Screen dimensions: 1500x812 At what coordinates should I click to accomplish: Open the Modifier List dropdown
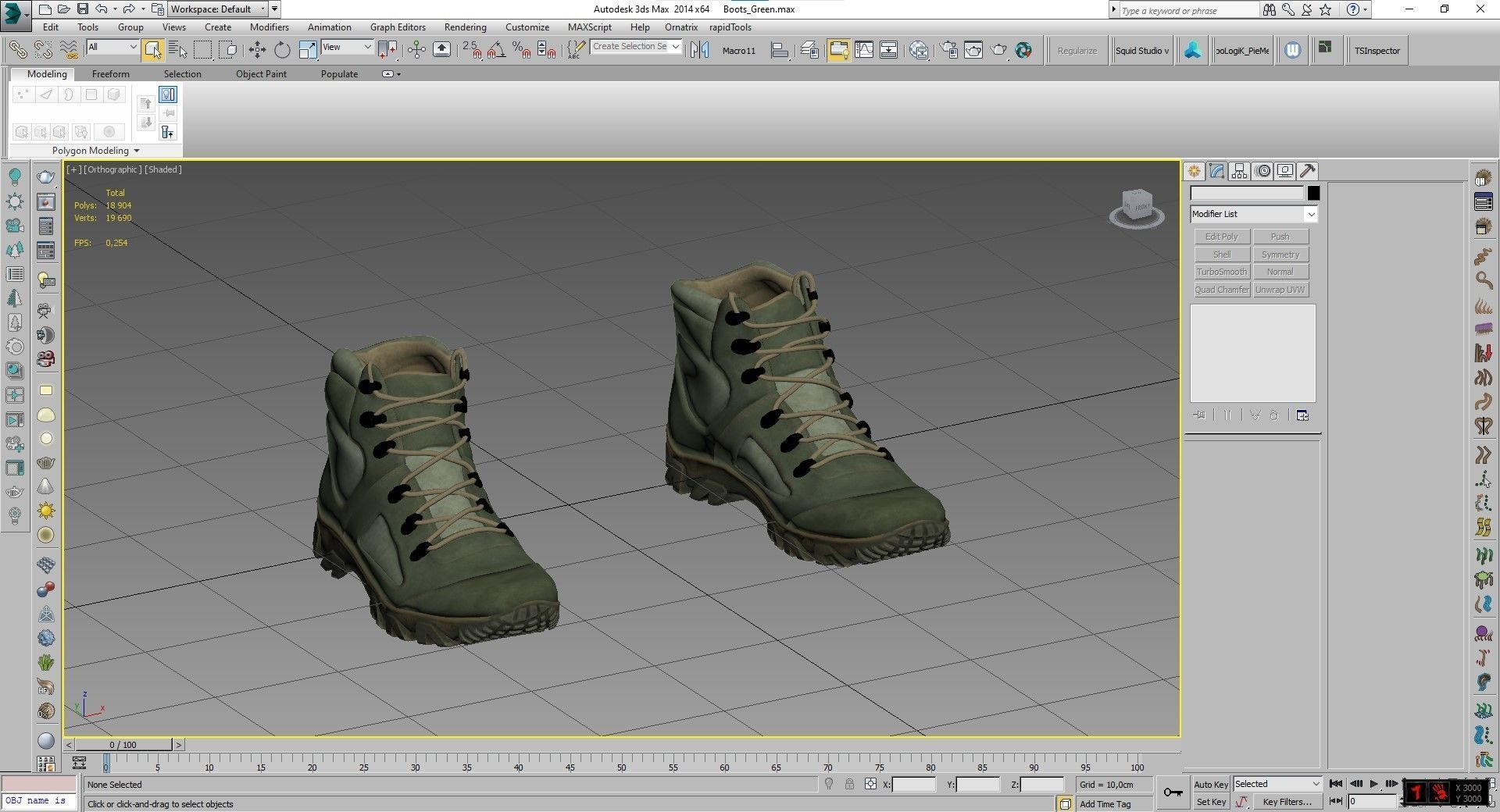point(1254,214)
